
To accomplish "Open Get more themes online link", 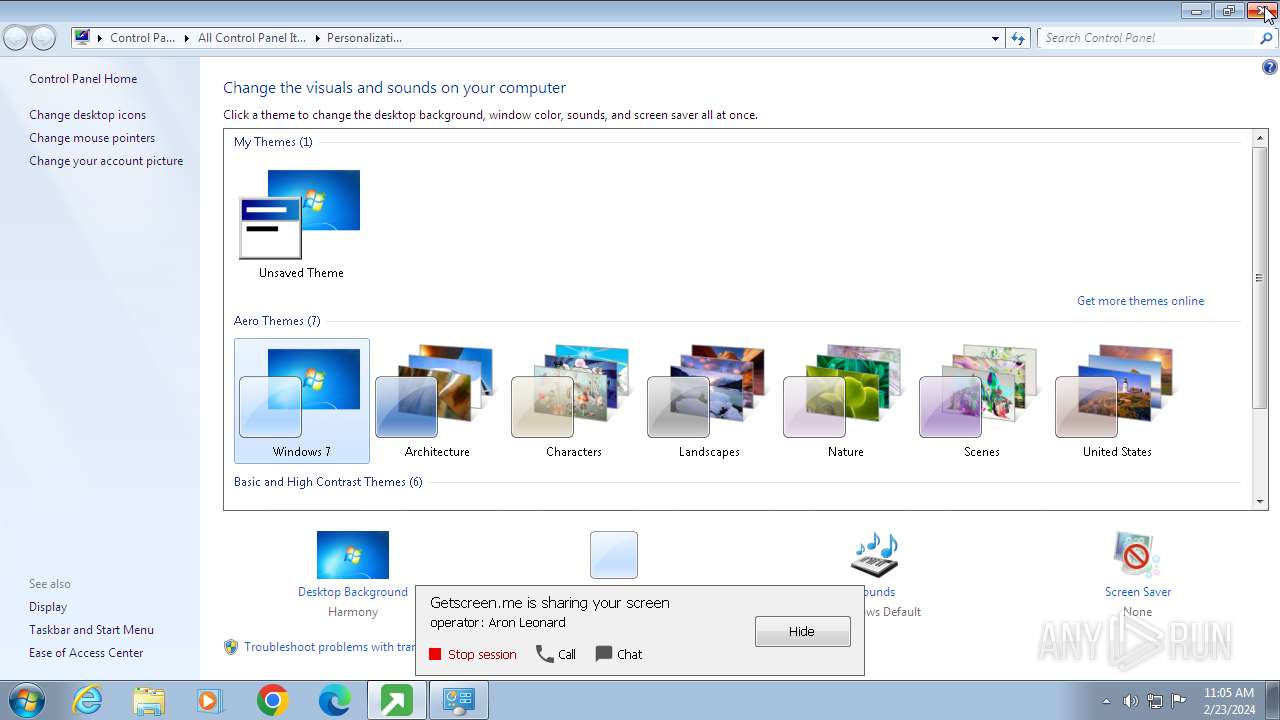I will pyautogui.click(x=1140, y=301).
